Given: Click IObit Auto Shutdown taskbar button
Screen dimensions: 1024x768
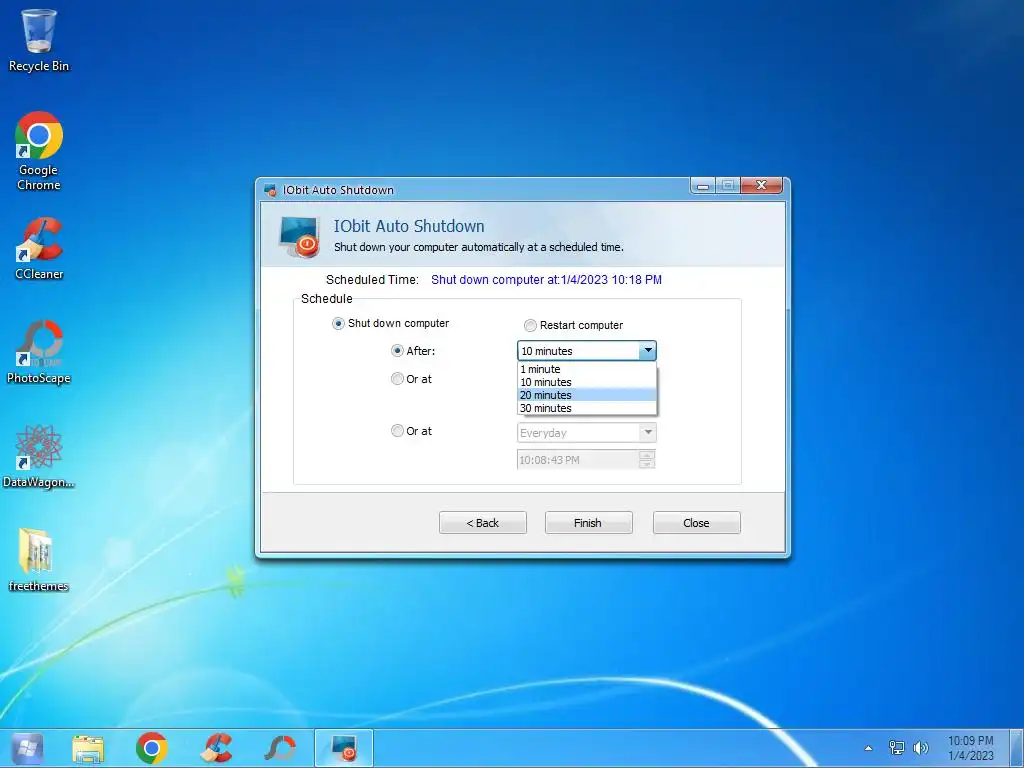Looking at the screenshot, I should (x=344, y=748).
